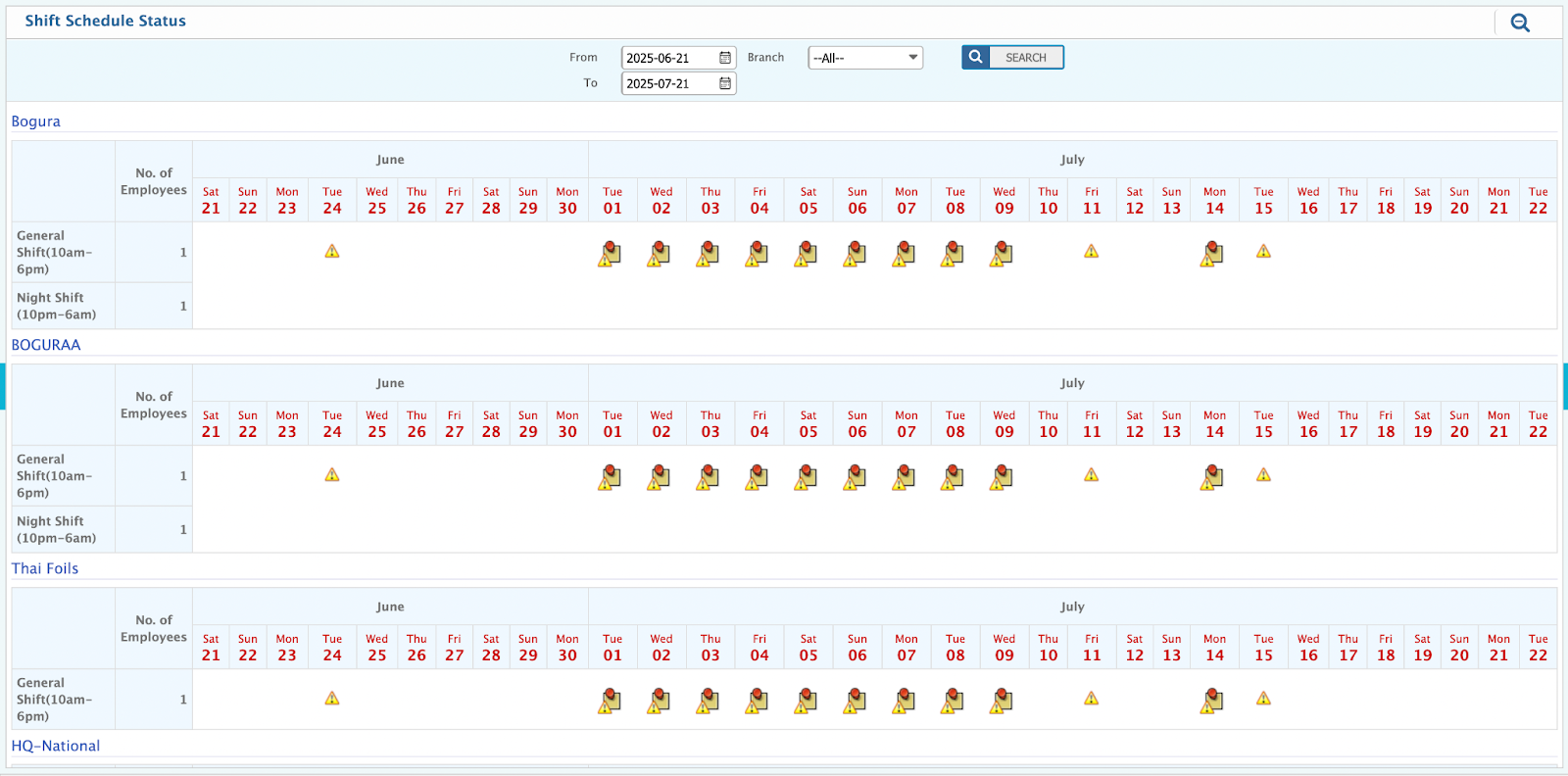1568x776 pixels.
Task: Click Bogura pinned note on July 14
Action: point(1212,254)
